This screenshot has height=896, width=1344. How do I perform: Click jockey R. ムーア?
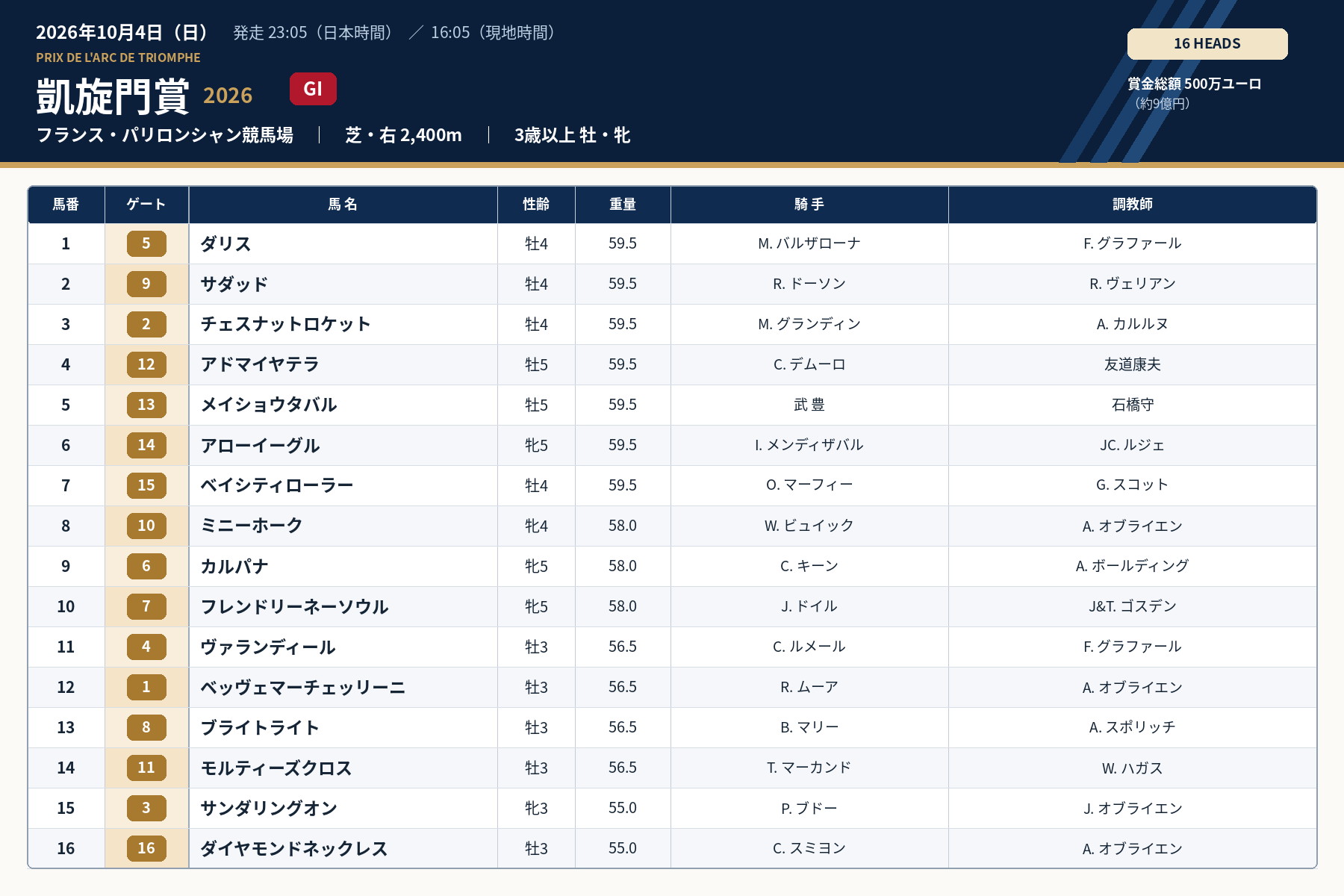[809, 687]
